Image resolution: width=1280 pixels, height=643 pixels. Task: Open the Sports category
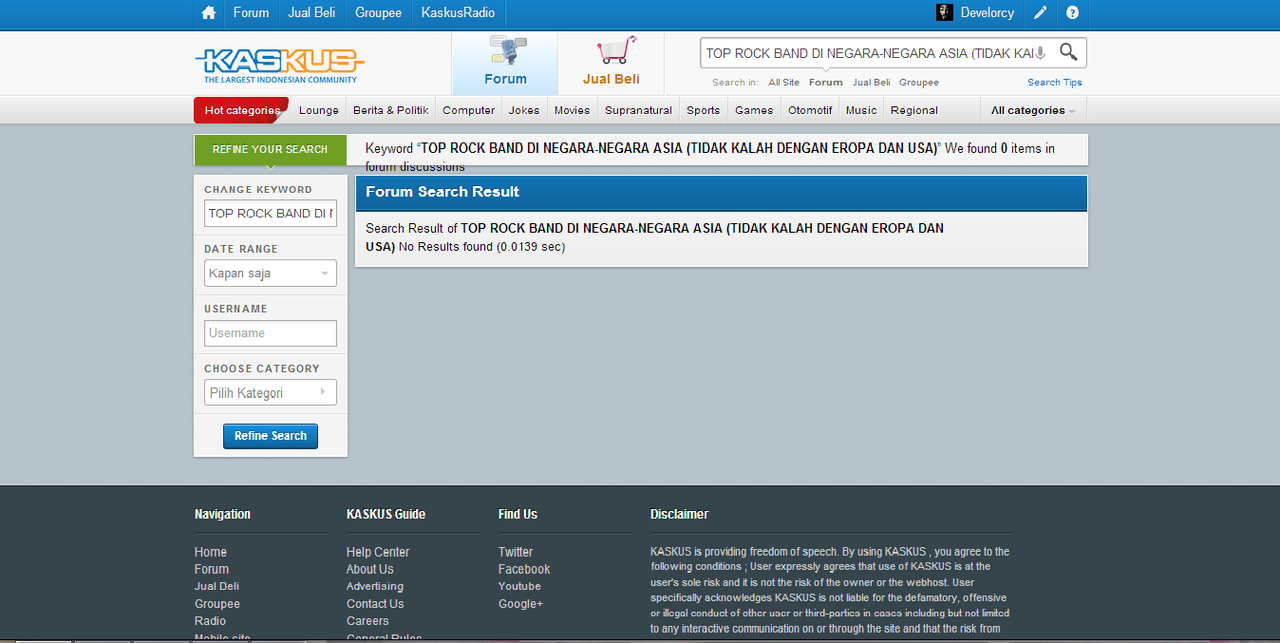pyautogui.click(x=703, y=110)
